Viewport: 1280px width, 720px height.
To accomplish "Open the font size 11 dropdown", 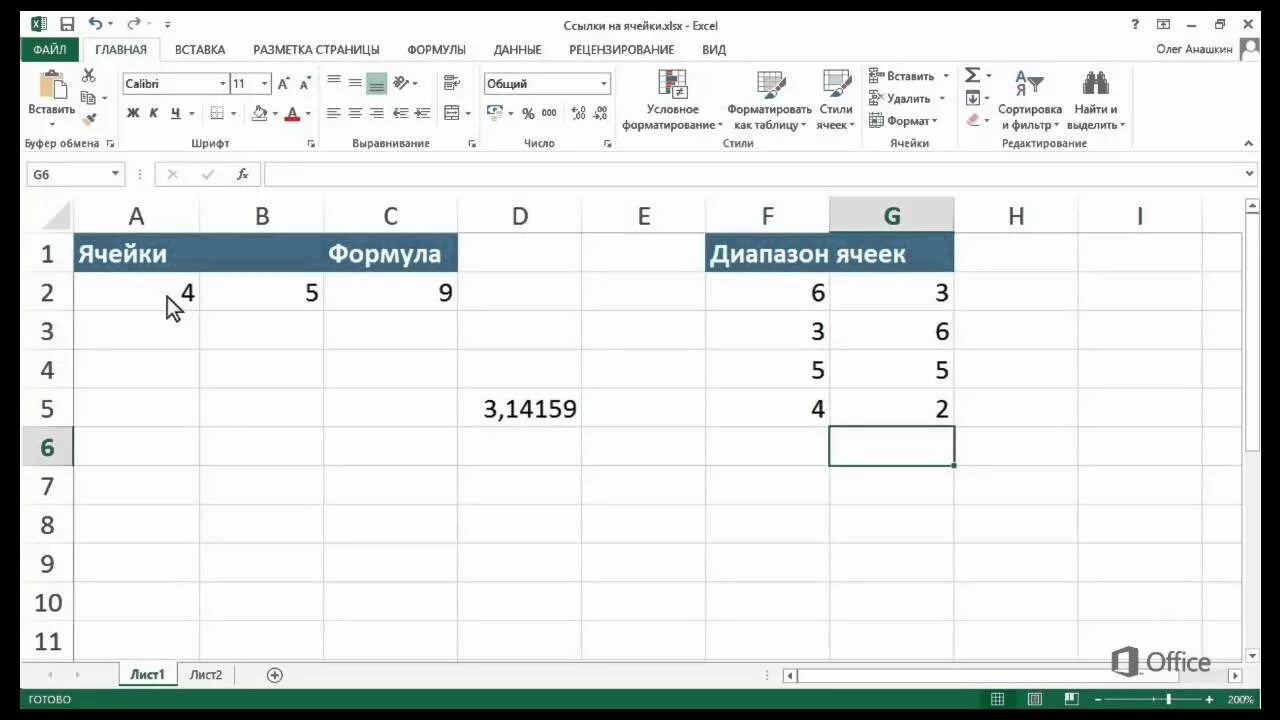I will pos(265,84).
